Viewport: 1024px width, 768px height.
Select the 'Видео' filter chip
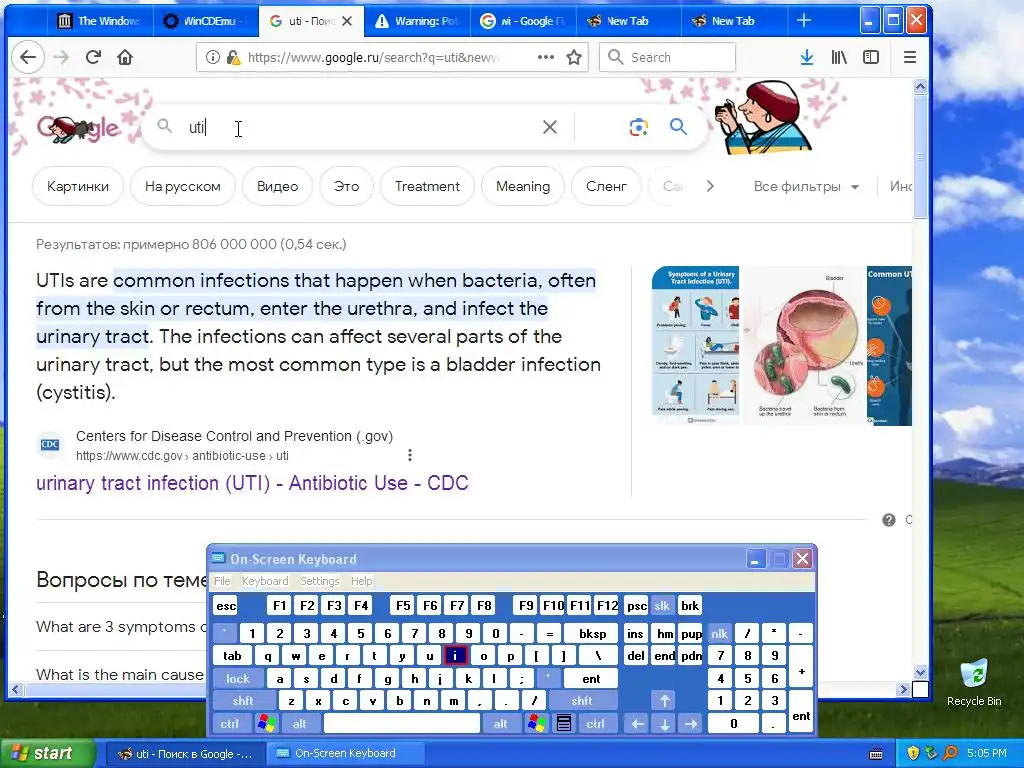point(278,186)
